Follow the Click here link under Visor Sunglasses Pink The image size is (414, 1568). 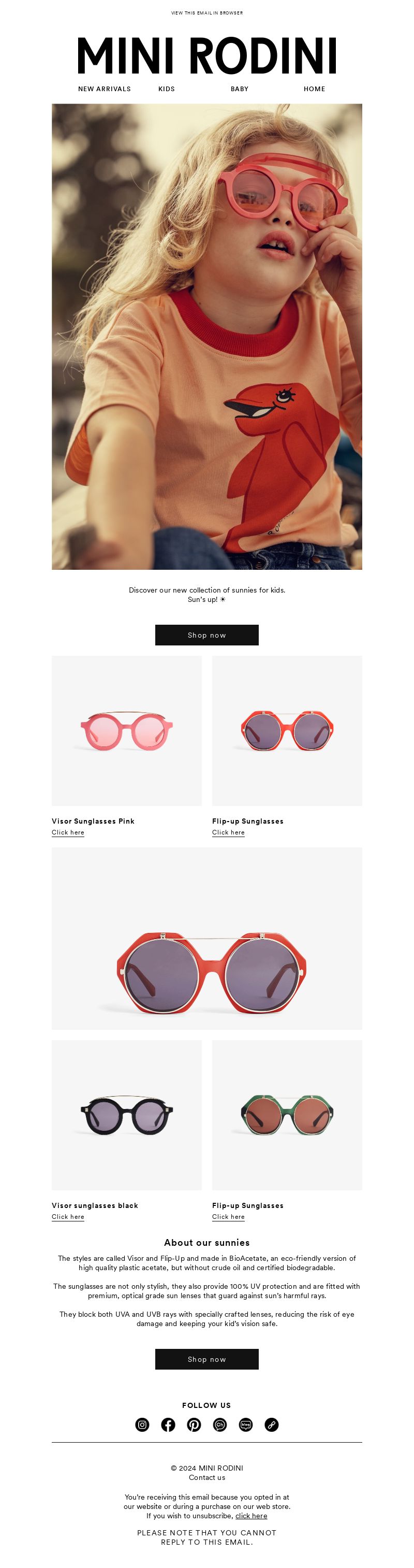click(68, 832)
